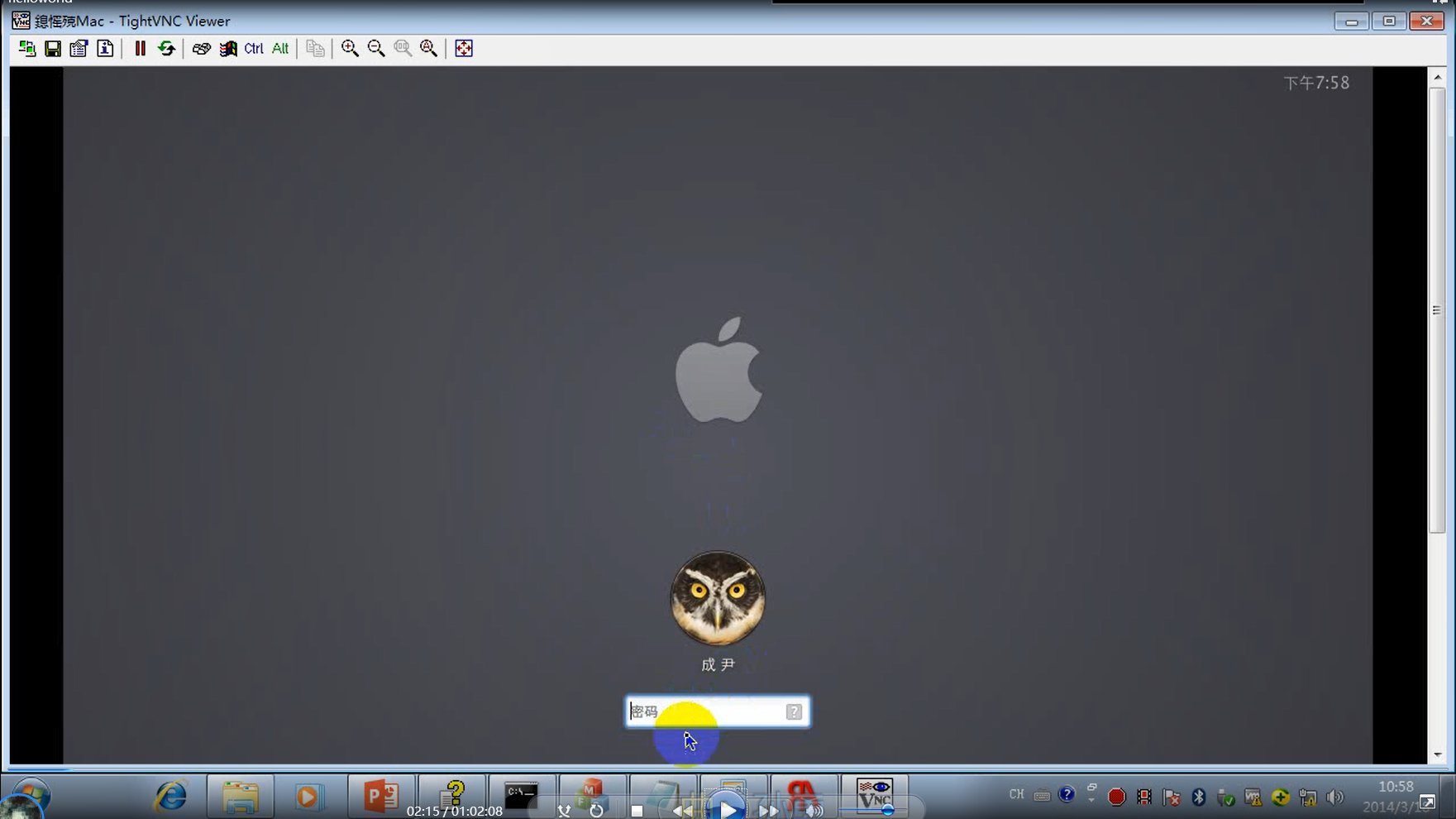The height and width of the screenshot is (819, 1456).
Task: Open the New Connection toolbar icon
Action: click(27, 49)
